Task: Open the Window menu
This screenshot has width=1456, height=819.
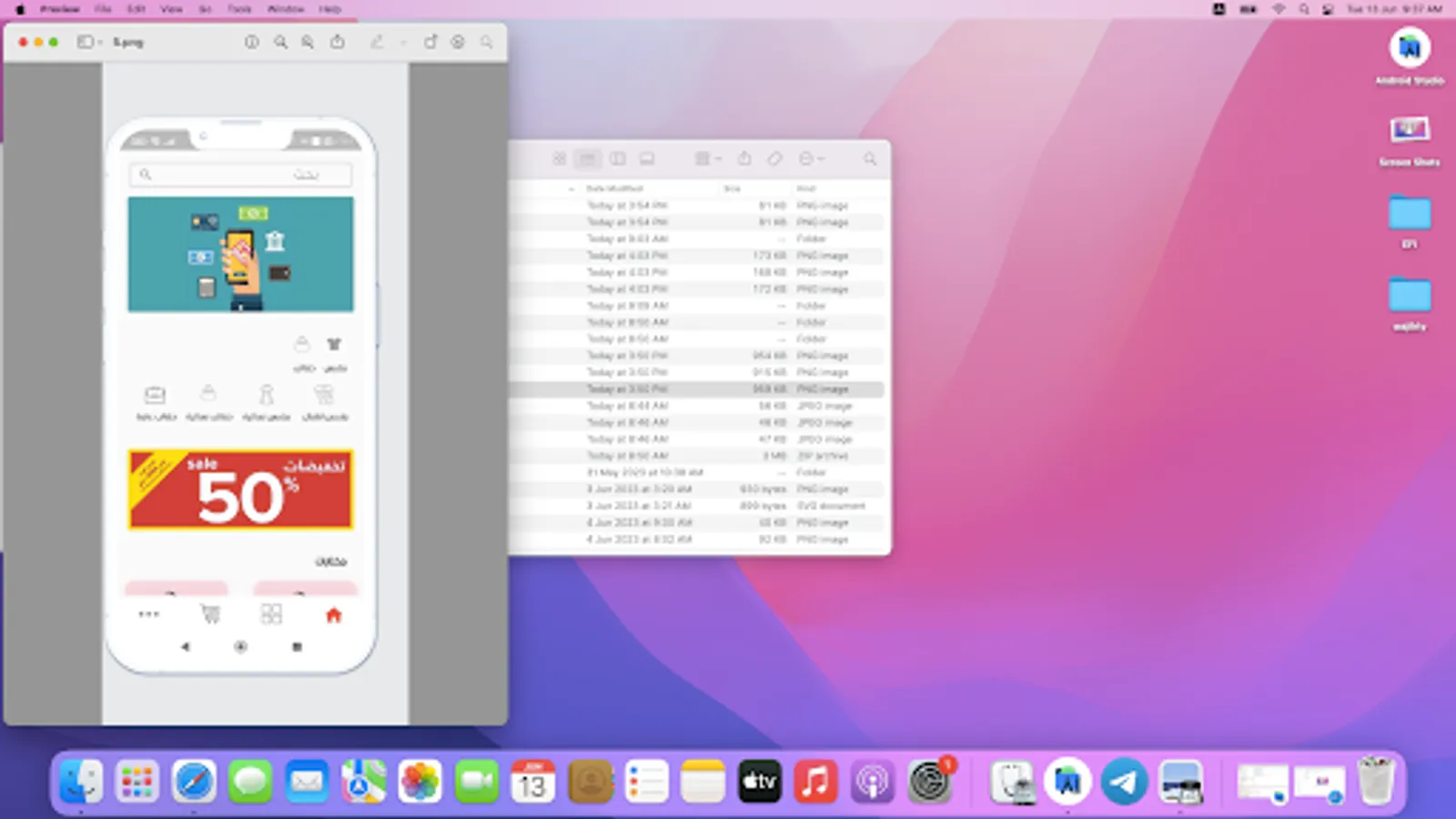Action: [286, 9]
